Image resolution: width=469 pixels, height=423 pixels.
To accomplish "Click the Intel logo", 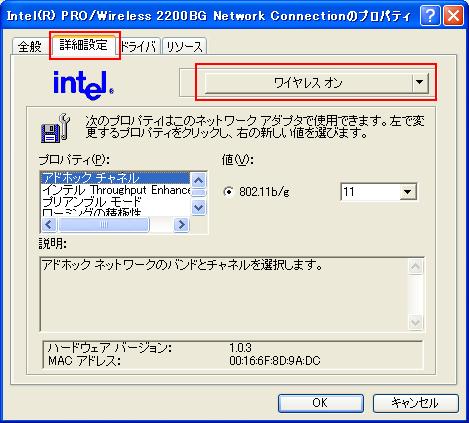I will tap(83, 85).
